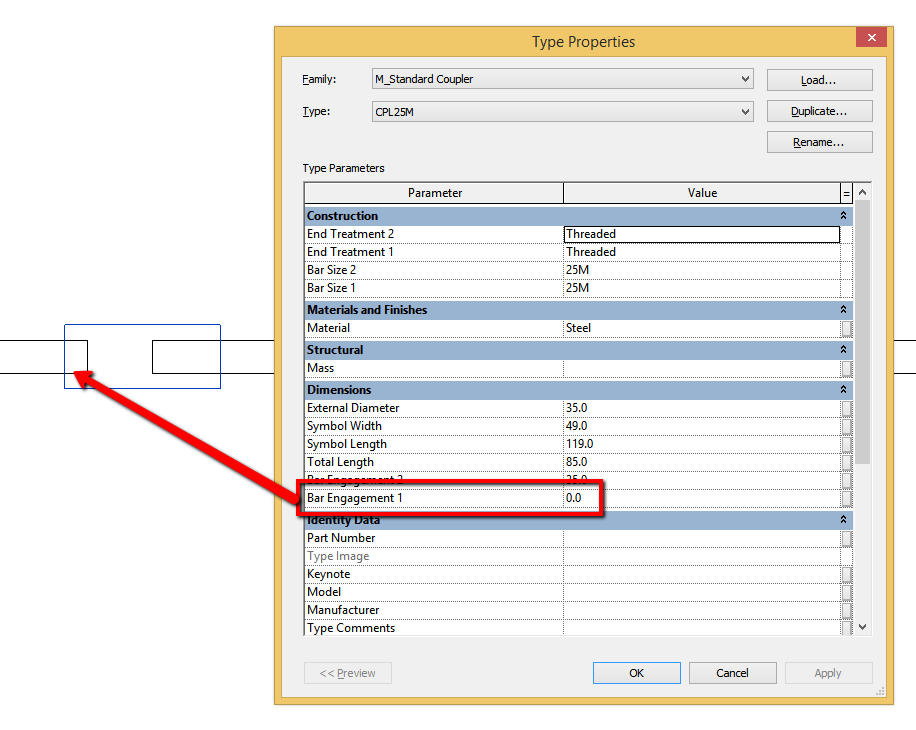Click the global parameter button beside Symbol Width
Image resolution: width=916 pixels, height=730 pixels.
click(x=846, y=425)
